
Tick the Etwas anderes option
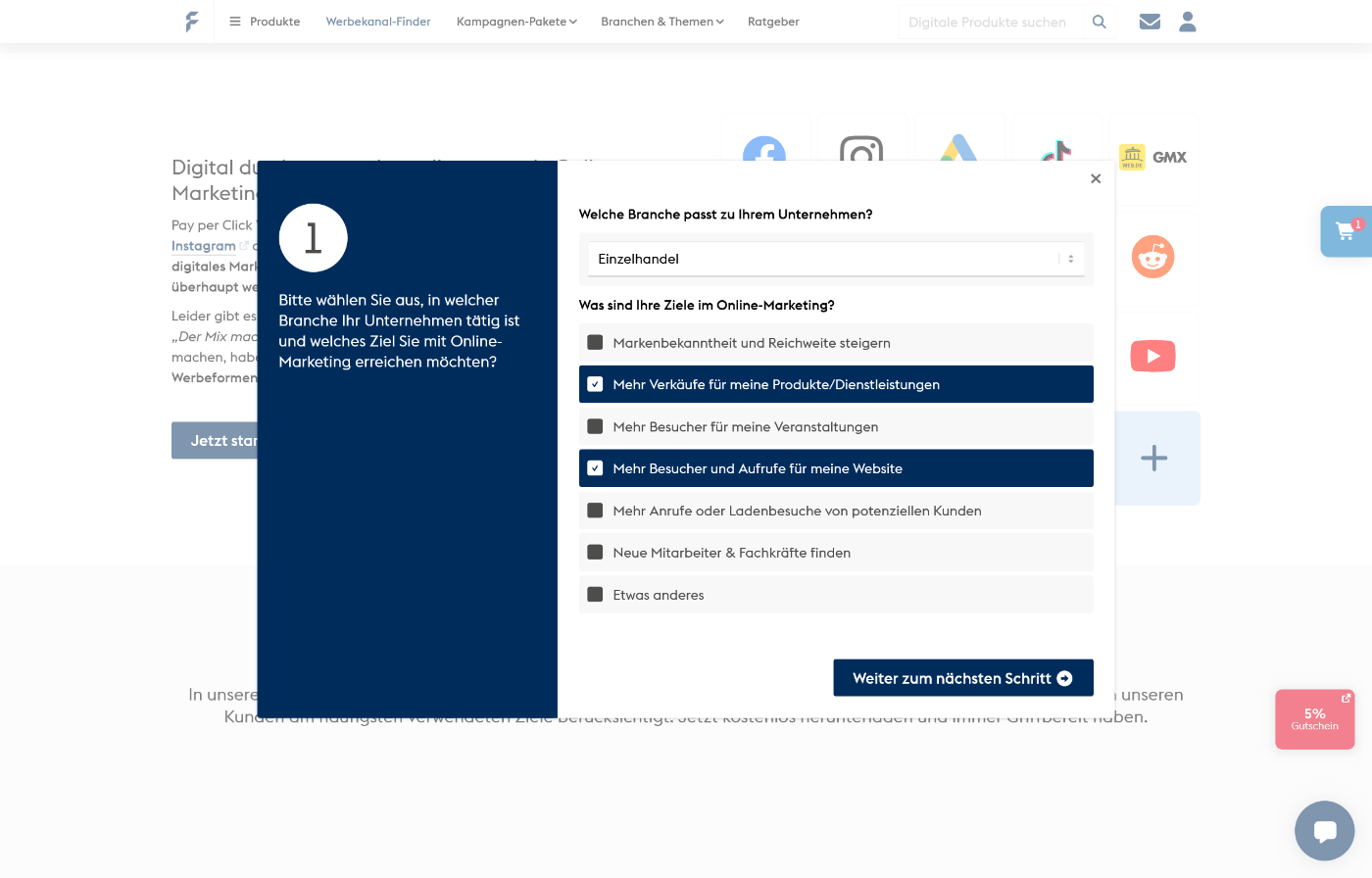pyautogui.click(x=595, y=595)
